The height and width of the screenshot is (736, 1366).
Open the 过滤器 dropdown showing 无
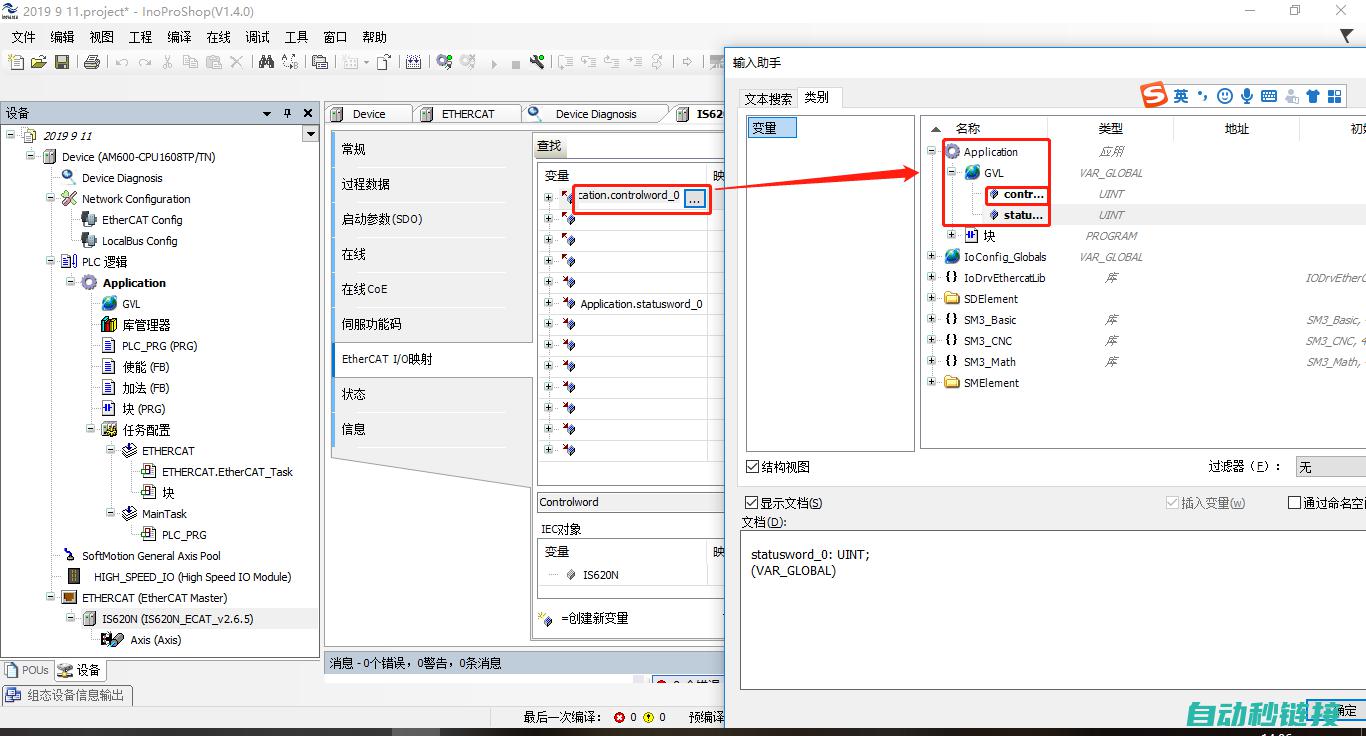1330,467
